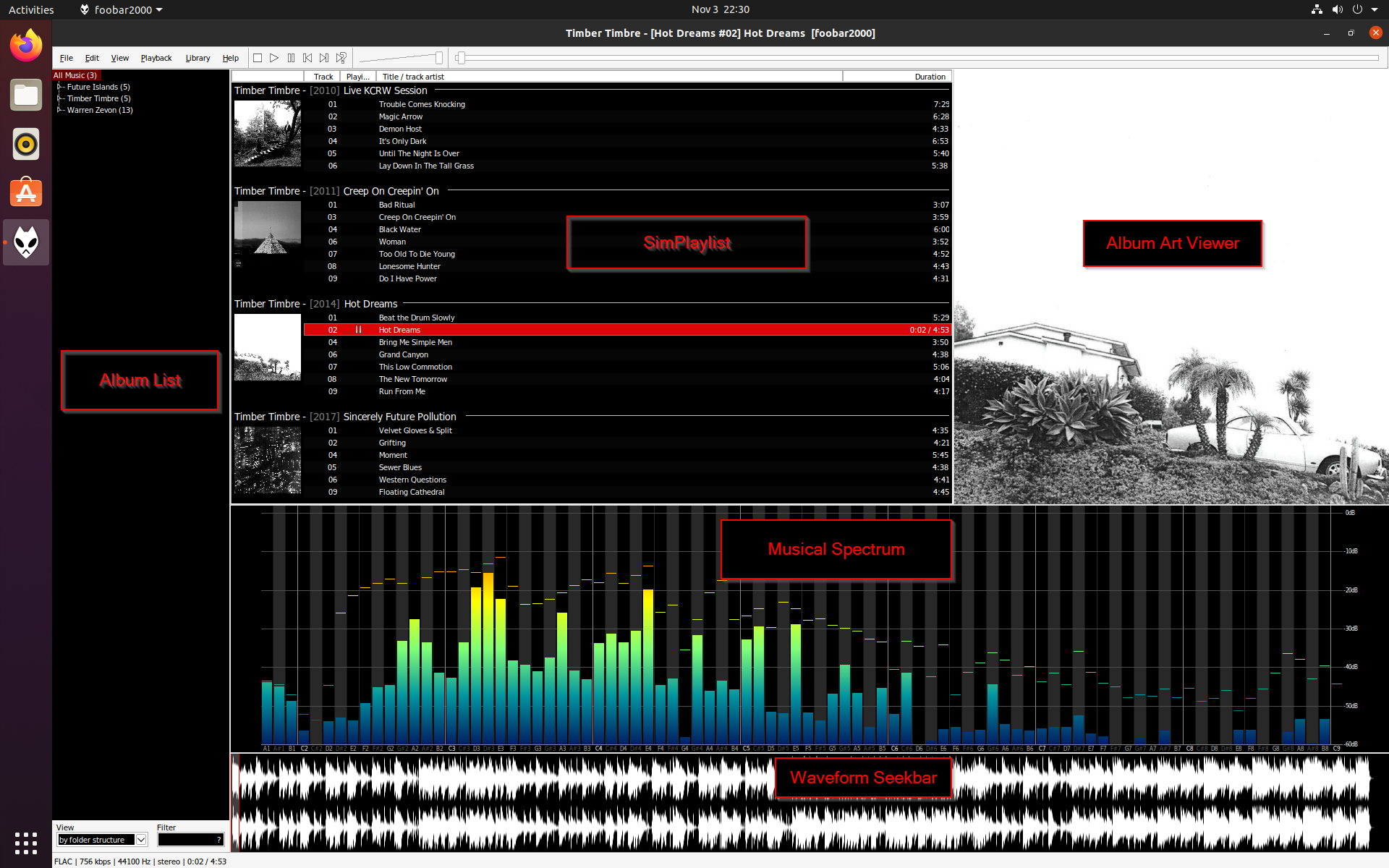Skip to the next track
Viewport: 1389px width, 868px height.
coord(324,58)
